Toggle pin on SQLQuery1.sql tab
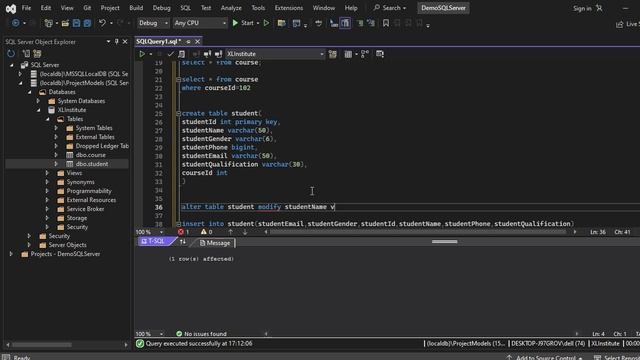Image resolution: width=640 pixels, height=360 pixels. [188, 42]
